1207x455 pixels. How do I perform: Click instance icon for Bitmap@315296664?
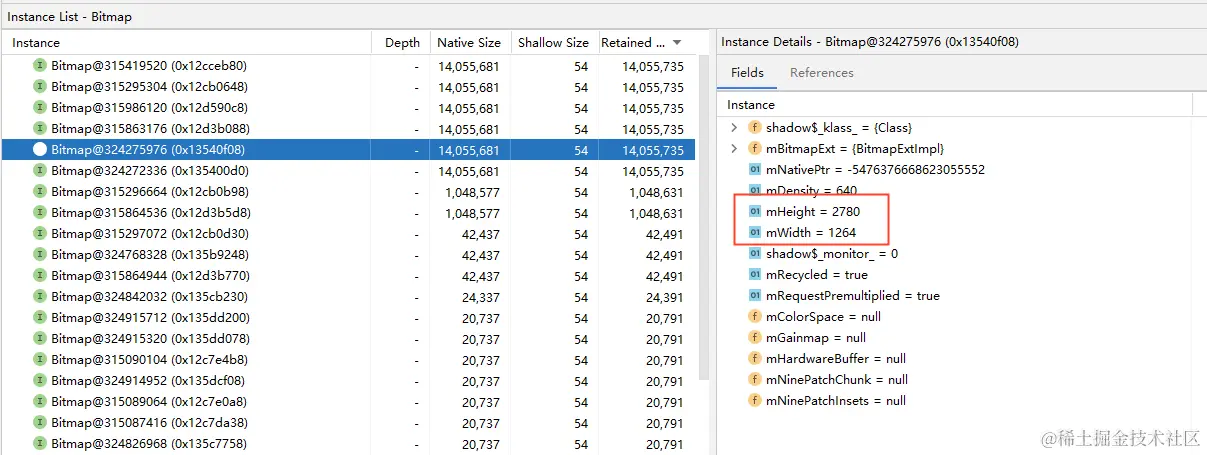click(x=40, y=192)
